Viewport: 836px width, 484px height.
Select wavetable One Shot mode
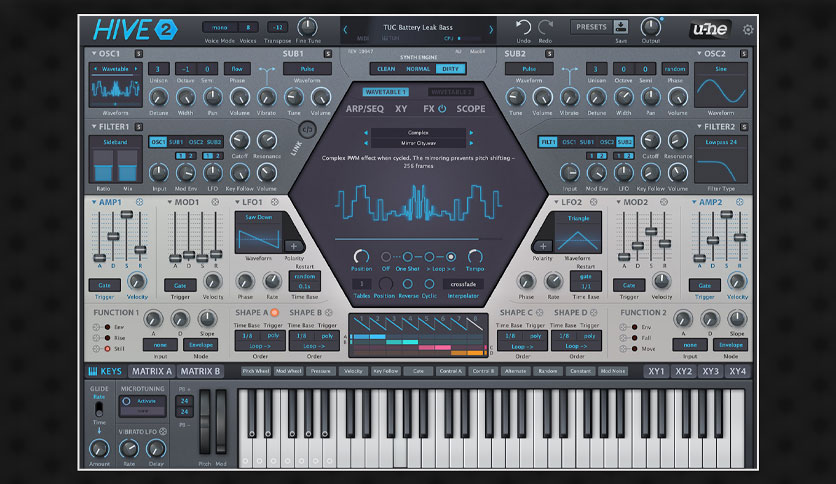pyautogui.click(x=407, y=257)
